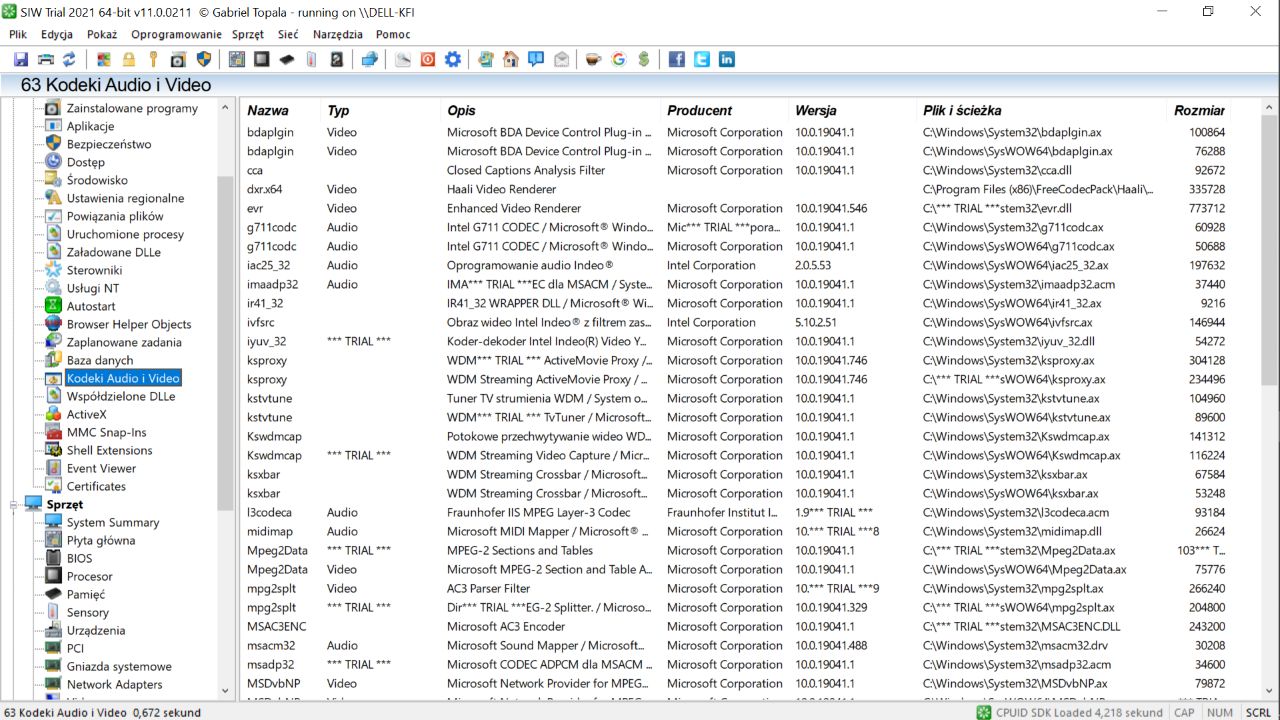This screenshot has width=1280, height=720.
Task: Click the ivfsrc entry in the Nazwa column
Action: click(x=261, y=322)
